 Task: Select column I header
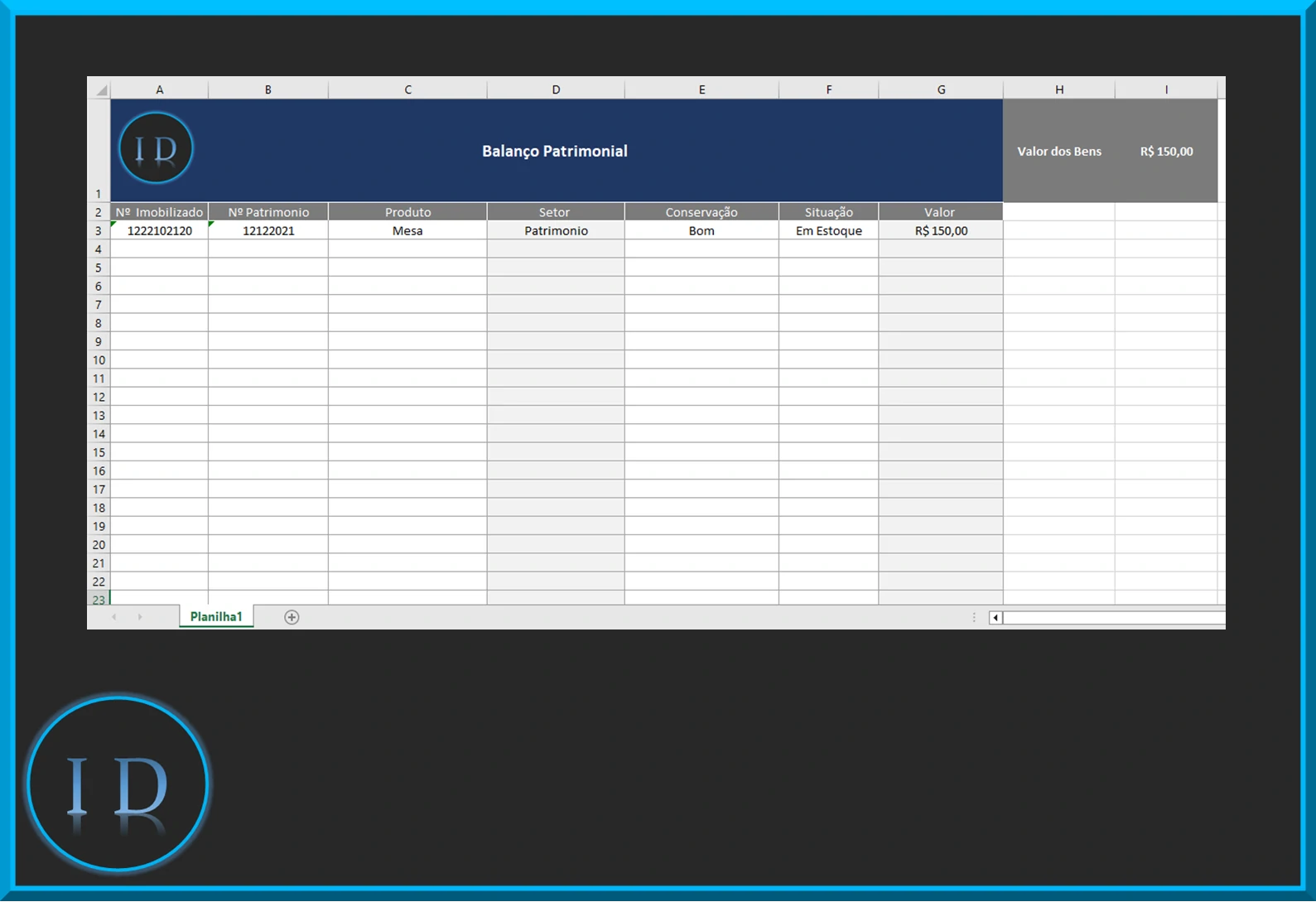pyautogui.click(x=1167, y=89)
